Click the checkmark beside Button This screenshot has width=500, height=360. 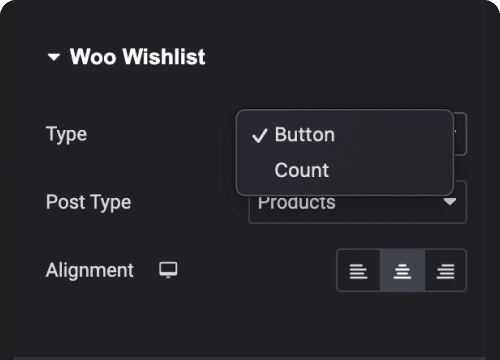point(260,135)
